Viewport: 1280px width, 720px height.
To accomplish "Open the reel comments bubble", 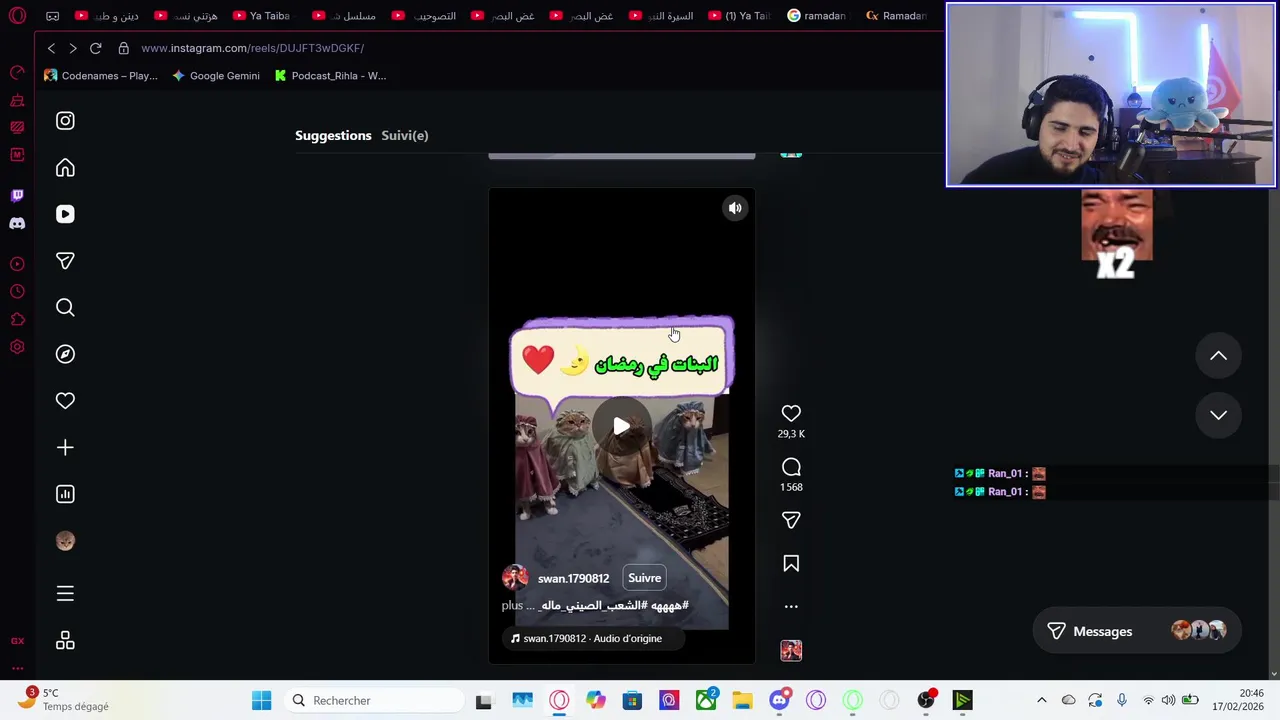I will 791,467.
